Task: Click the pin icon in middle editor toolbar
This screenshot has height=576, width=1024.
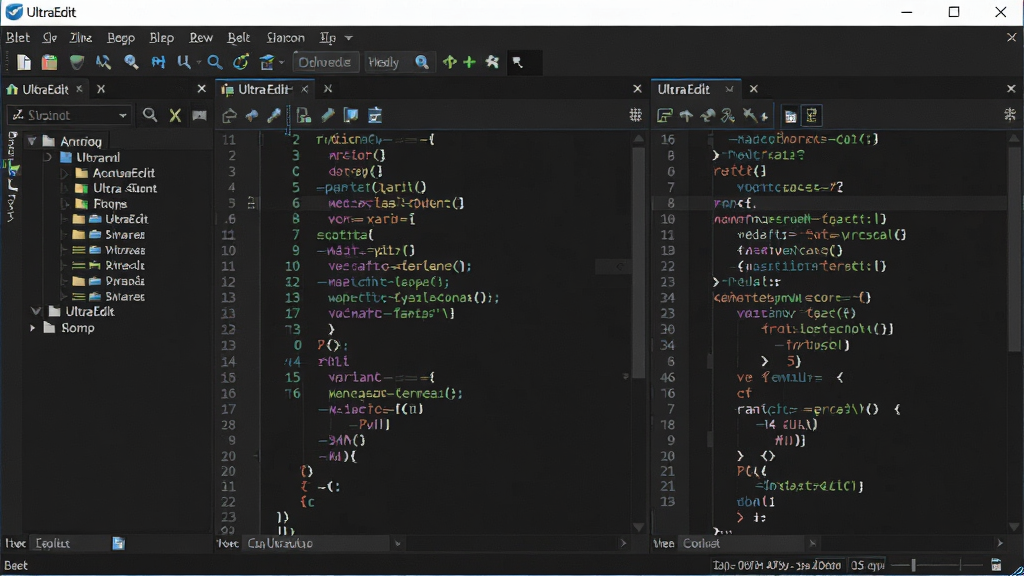Action: coord(251,116)
